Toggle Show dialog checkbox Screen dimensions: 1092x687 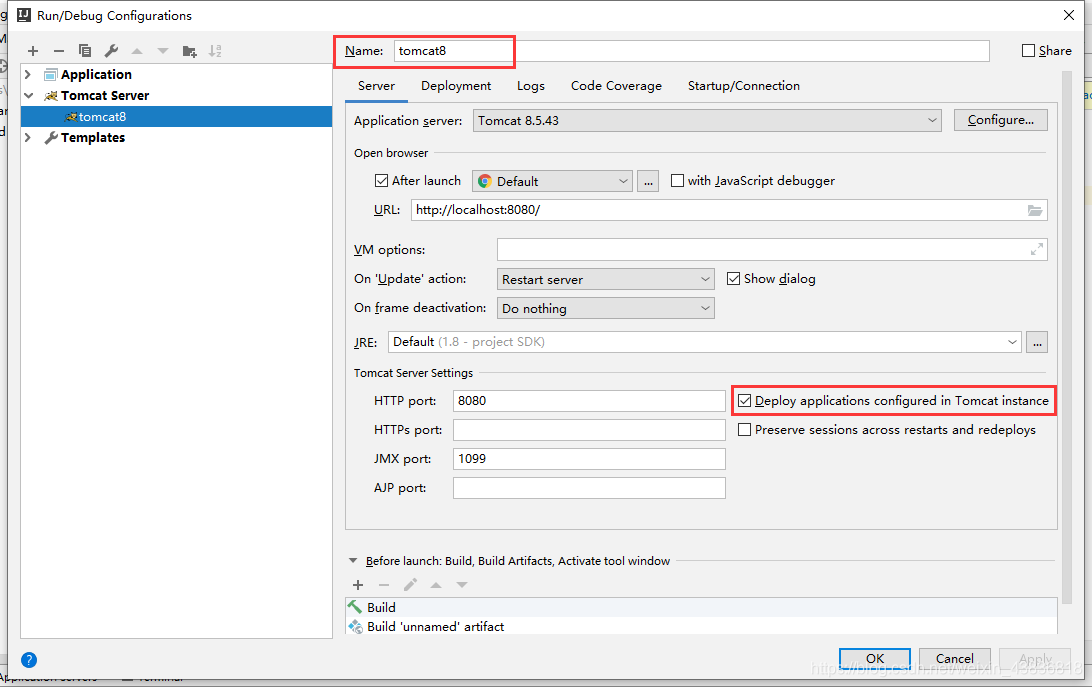(x=733, y=279)
